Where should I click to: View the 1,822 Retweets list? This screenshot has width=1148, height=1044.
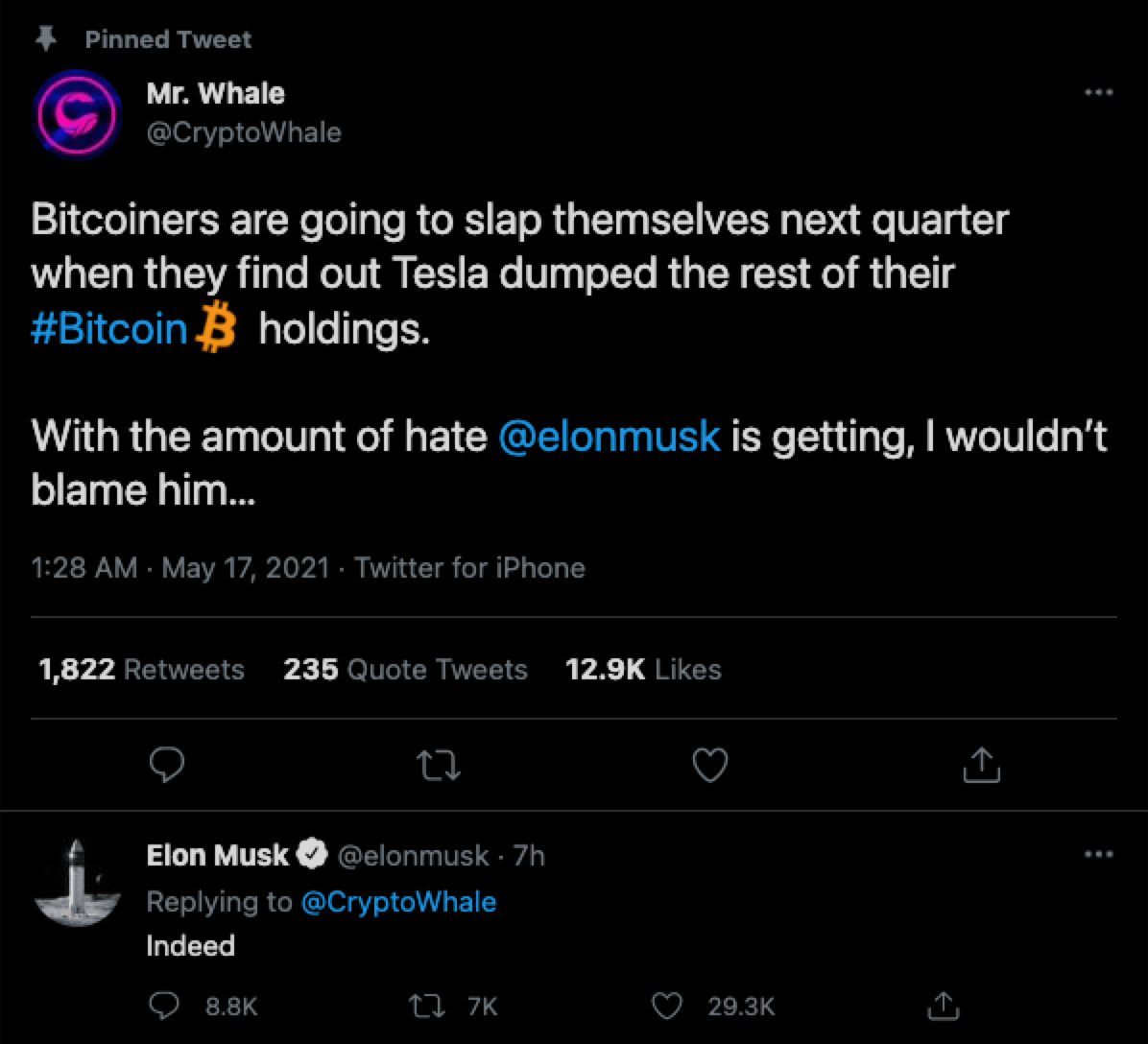click(139, 669)
